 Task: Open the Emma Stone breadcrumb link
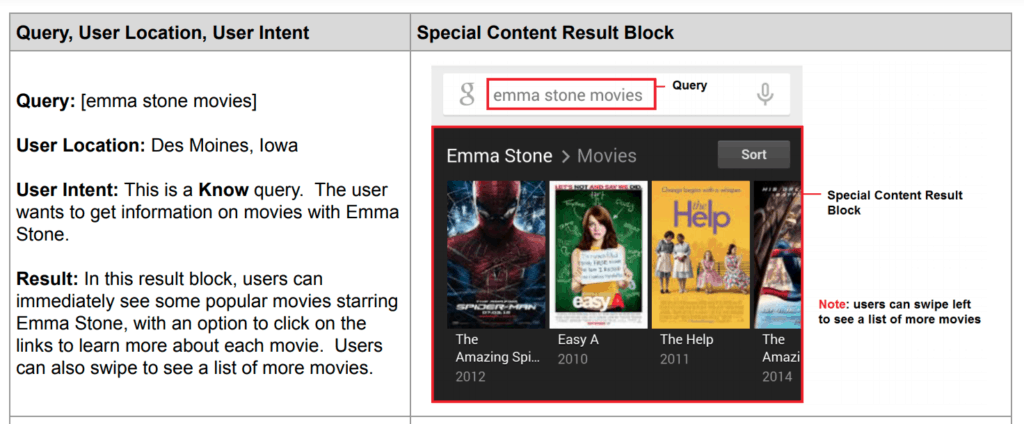click(500, 156)
